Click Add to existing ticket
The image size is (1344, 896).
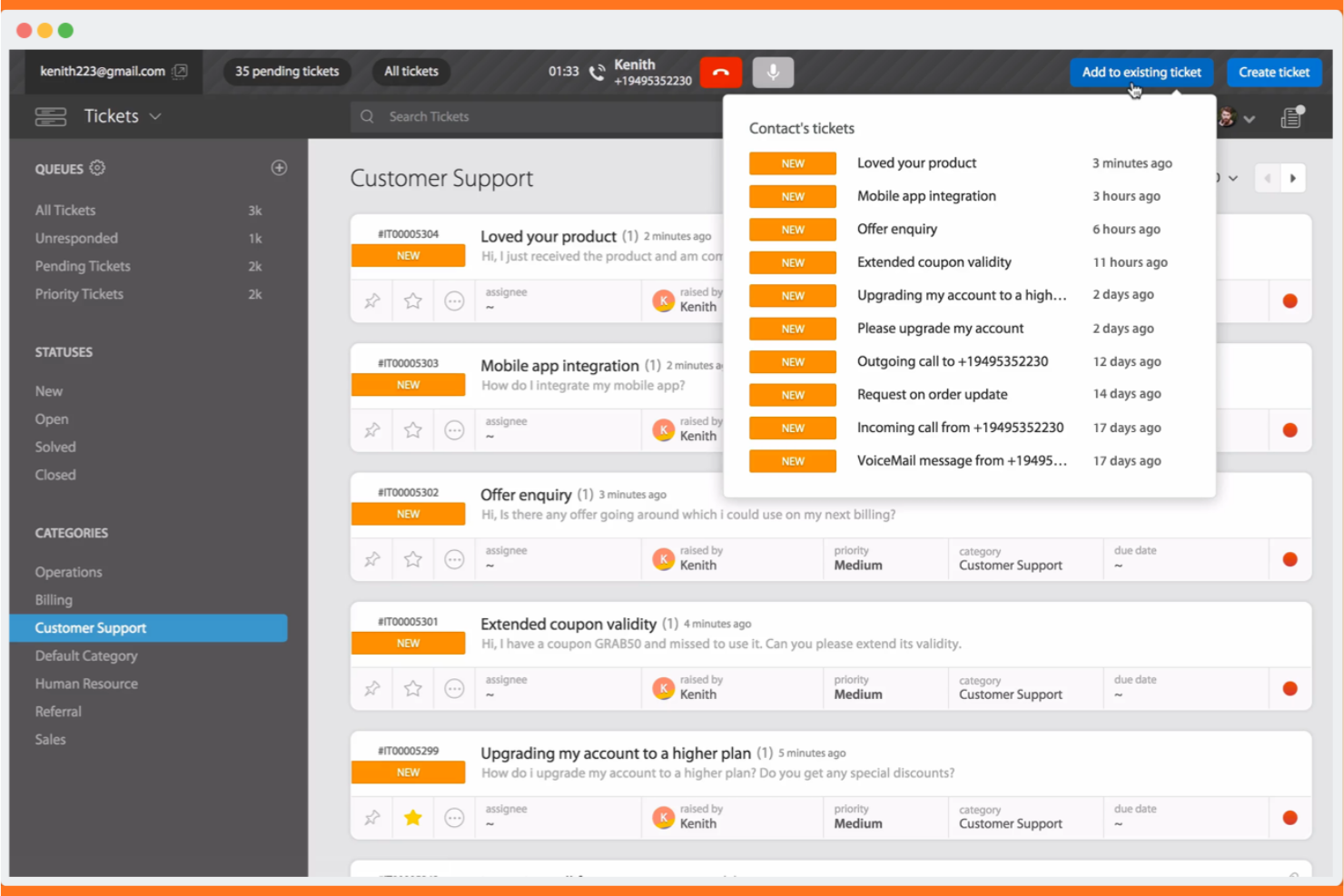click(1141, 72)
